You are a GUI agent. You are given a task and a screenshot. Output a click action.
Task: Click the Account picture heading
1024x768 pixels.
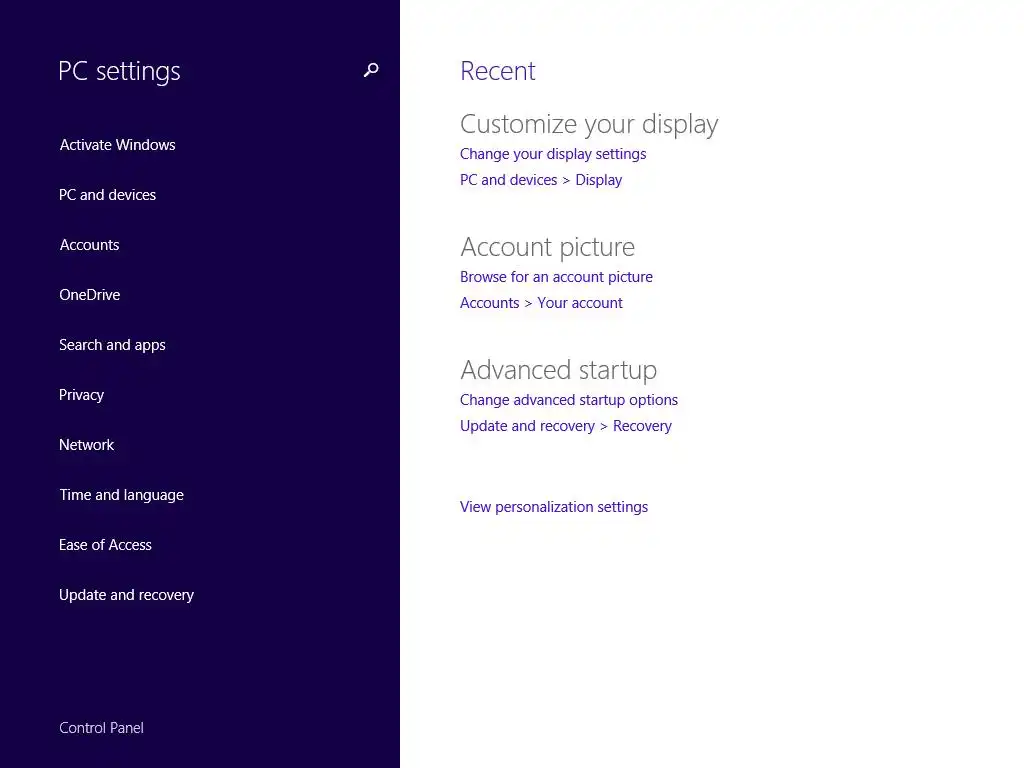coord(547,247)
